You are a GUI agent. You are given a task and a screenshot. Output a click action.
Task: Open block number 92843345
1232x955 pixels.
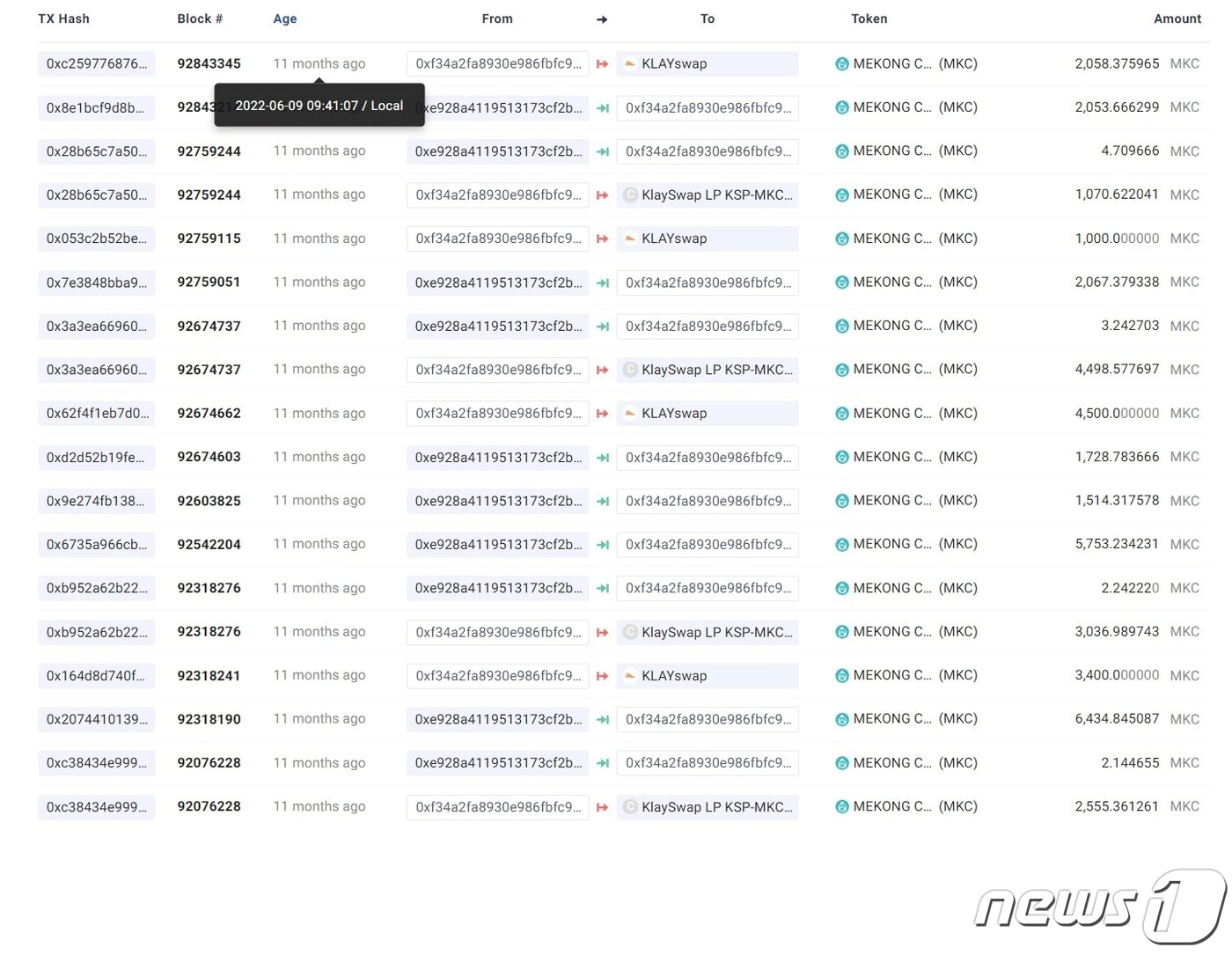(209, 63)
